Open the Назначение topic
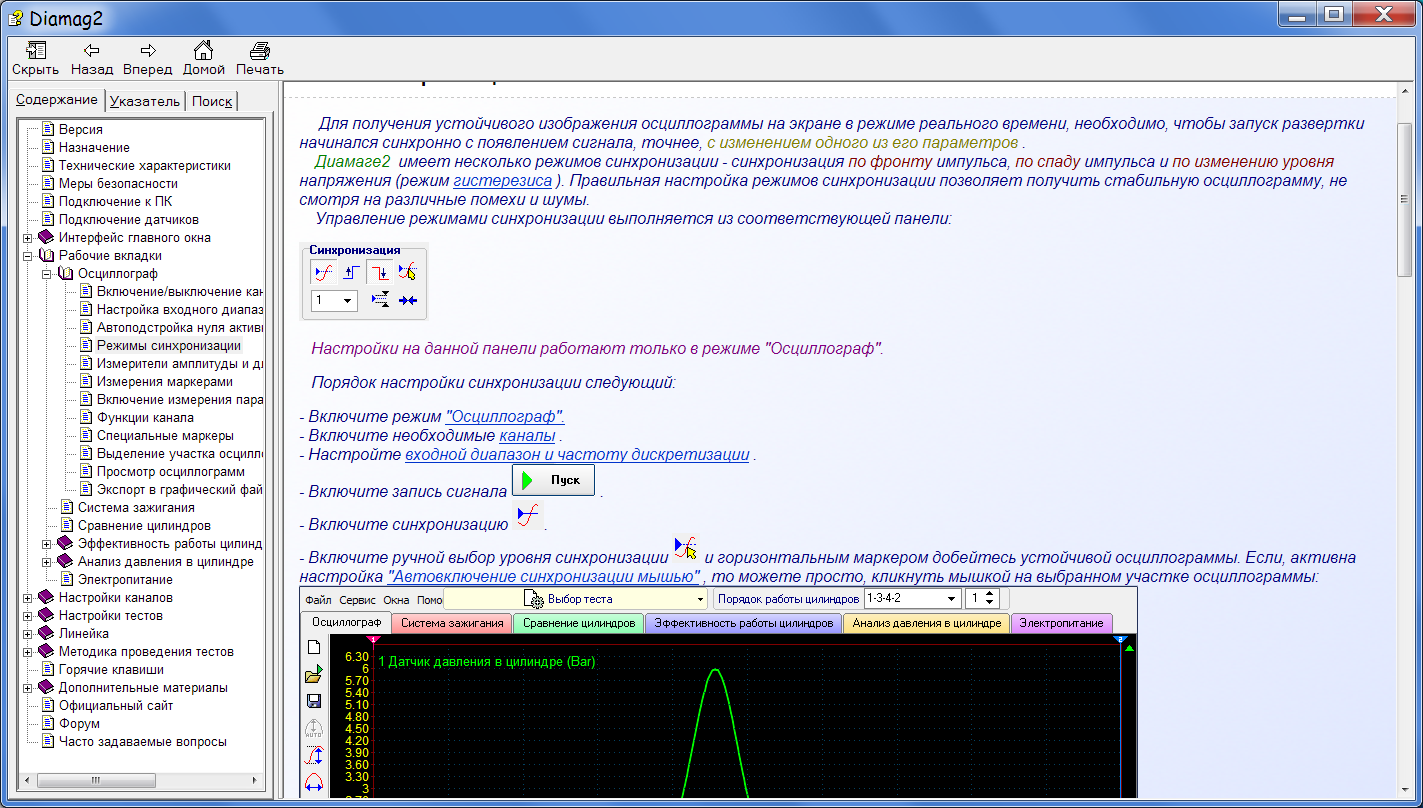 [x=94, y=148]
